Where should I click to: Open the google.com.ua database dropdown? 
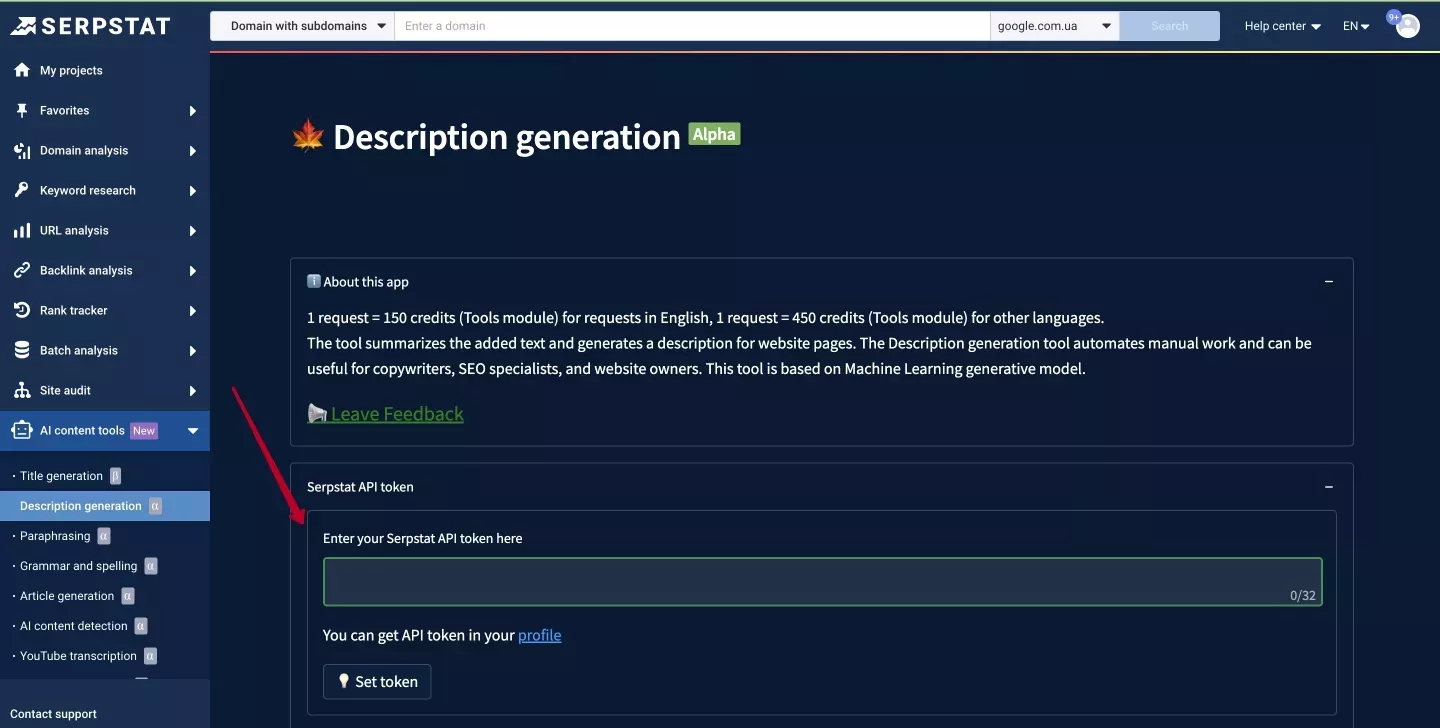tap(1055, 26)
